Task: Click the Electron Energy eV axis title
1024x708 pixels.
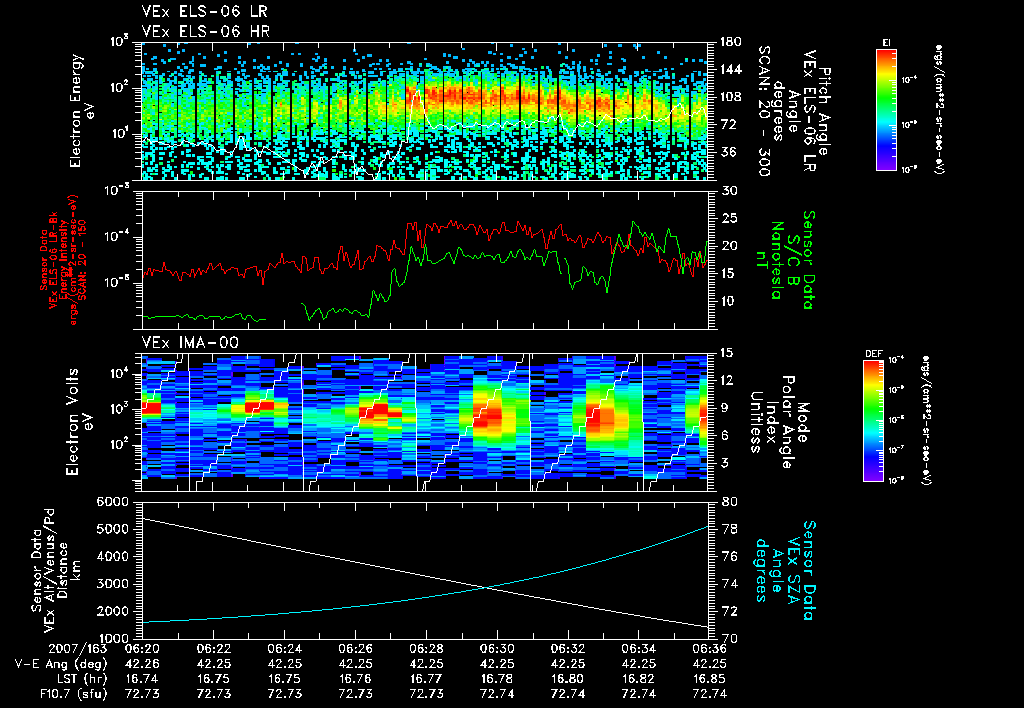Action: click(83, 110)
